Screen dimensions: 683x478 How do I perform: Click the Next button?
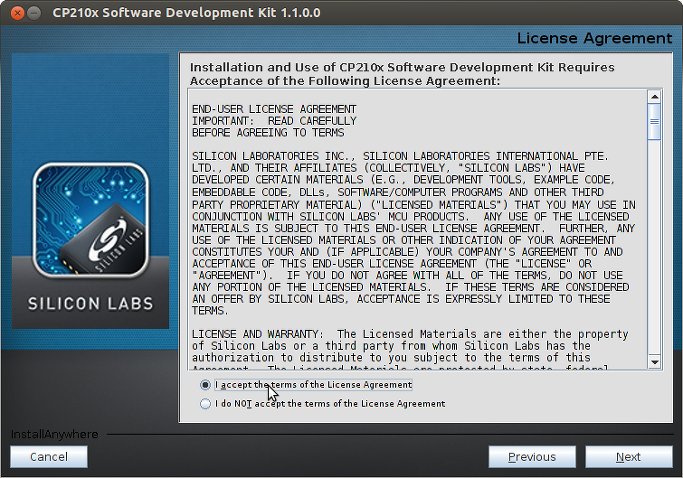pos(629,457)
